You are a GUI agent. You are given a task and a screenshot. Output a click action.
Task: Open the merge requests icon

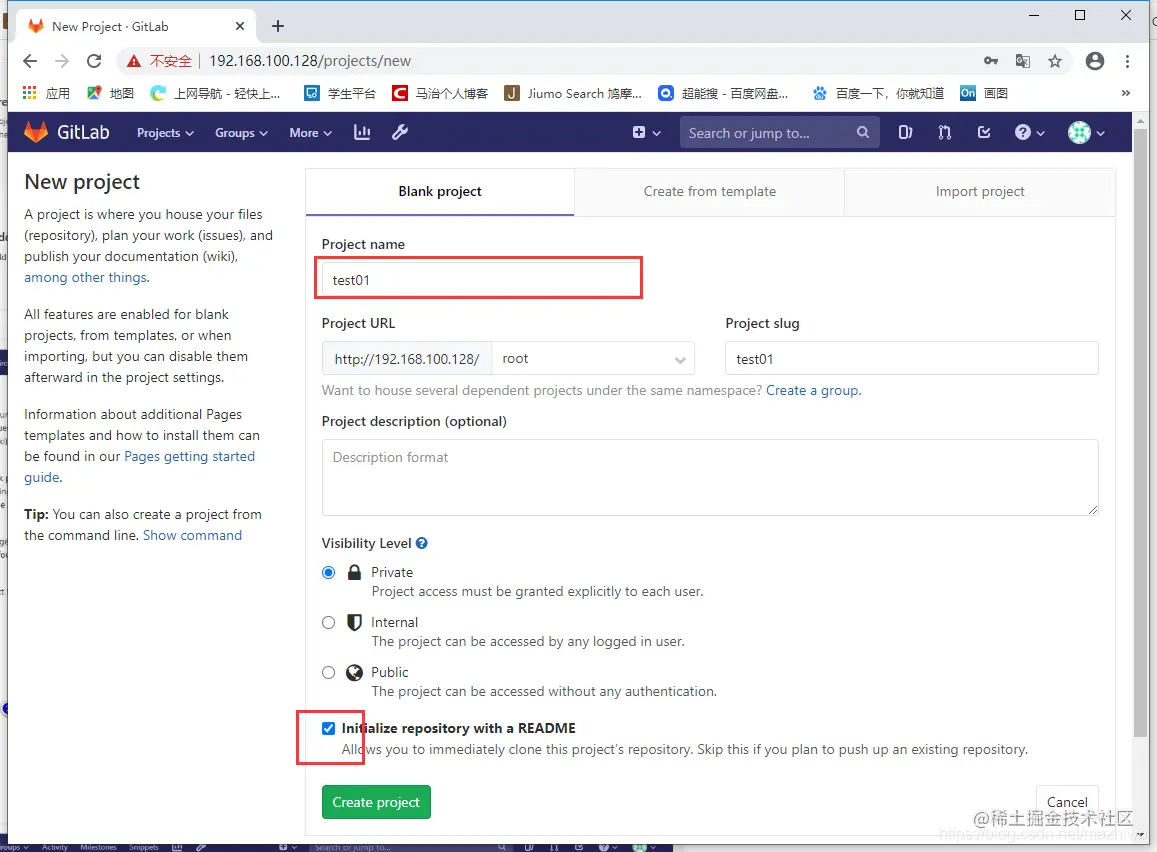click(944, 133)
